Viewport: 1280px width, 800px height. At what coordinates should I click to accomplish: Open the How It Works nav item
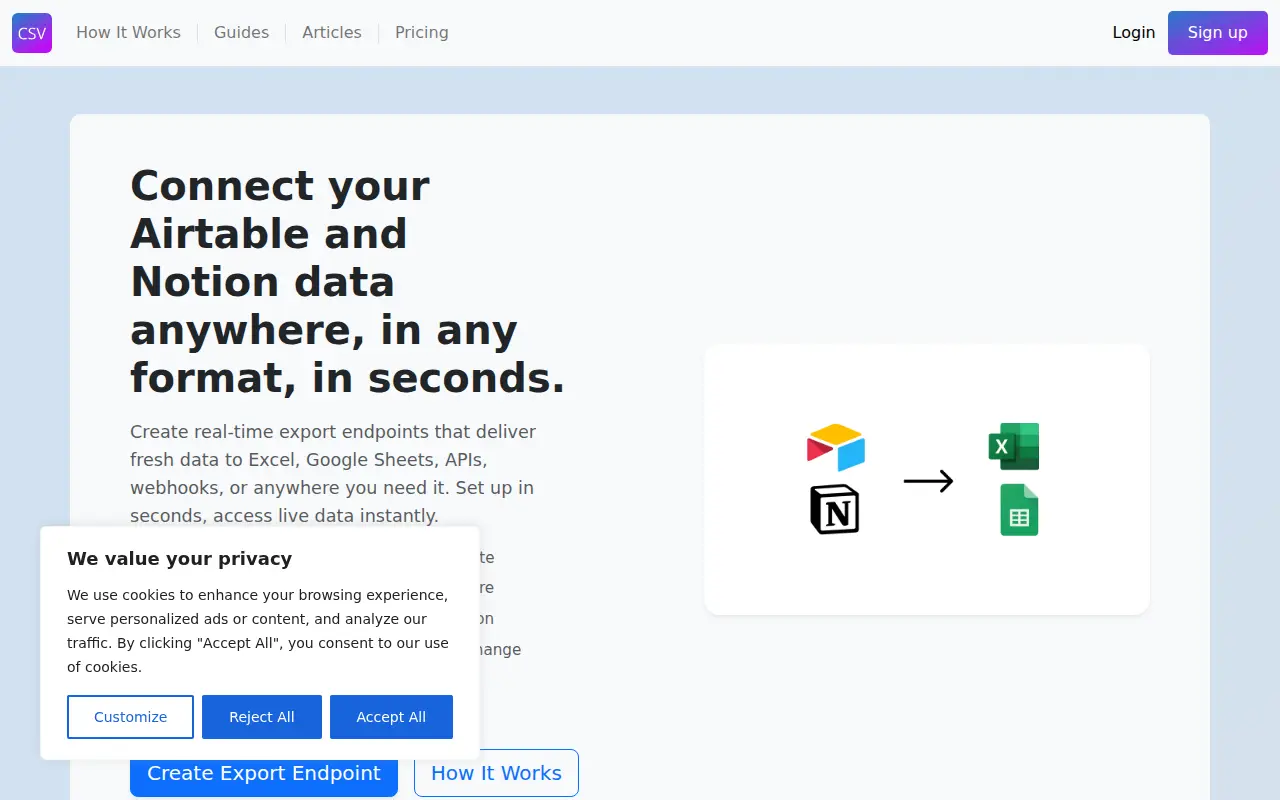[x=128, y=33]
